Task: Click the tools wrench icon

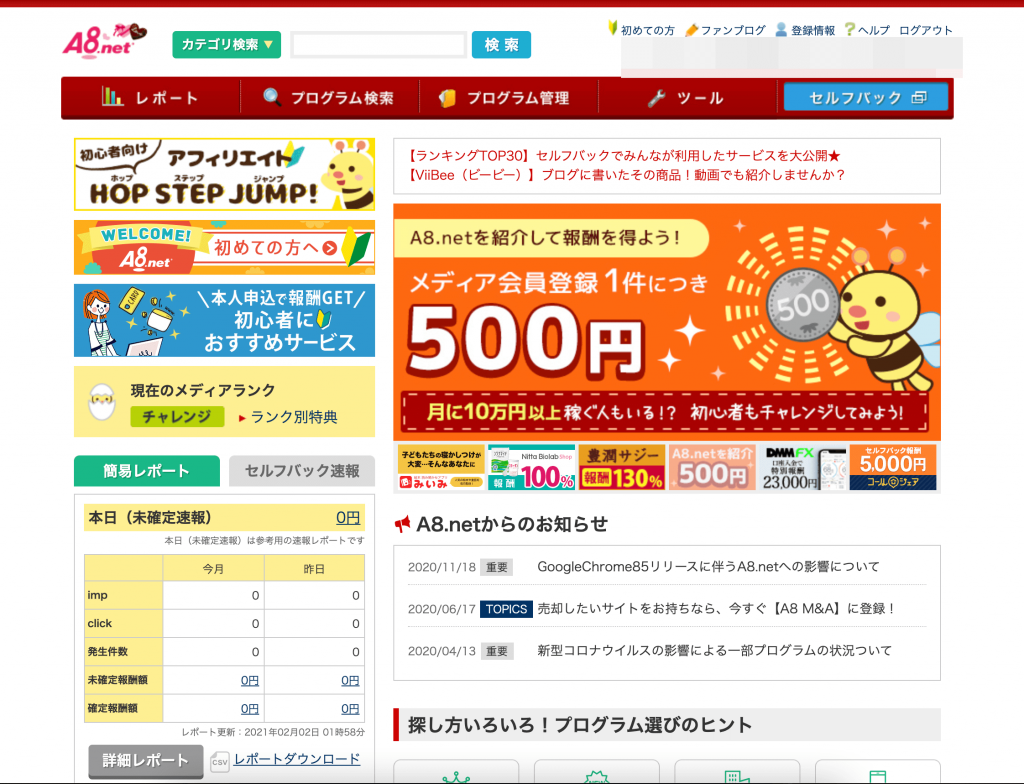Action: (x=656, y=98)
